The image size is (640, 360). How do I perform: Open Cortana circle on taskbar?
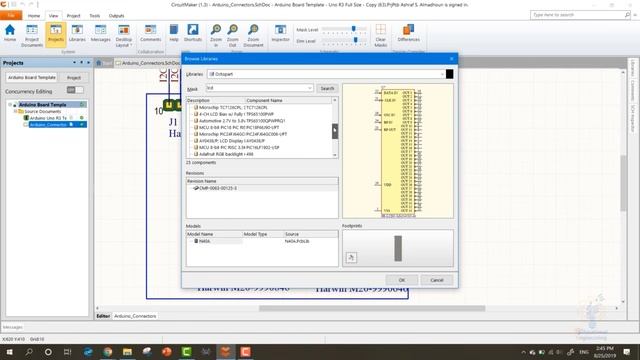coord(48,351)
